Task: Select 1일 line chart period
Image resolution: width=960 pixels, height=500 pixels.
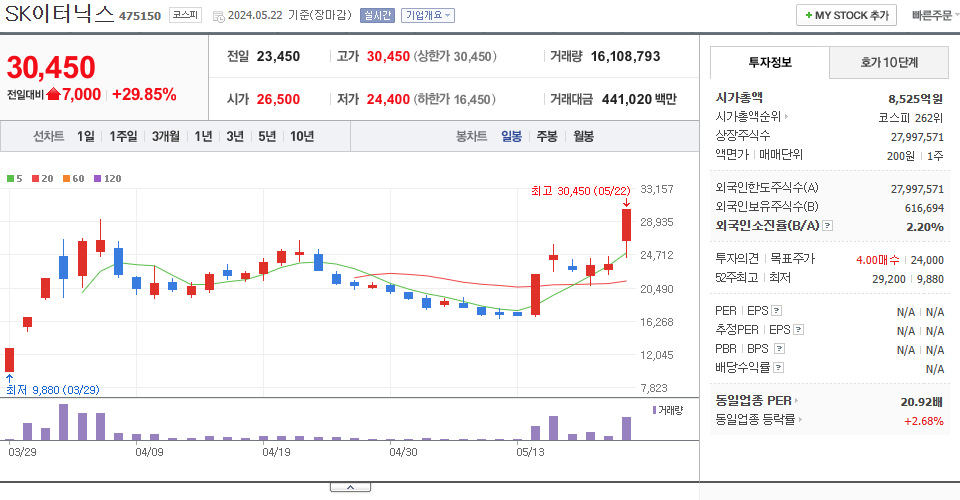Action: click(x=86, y=136)
